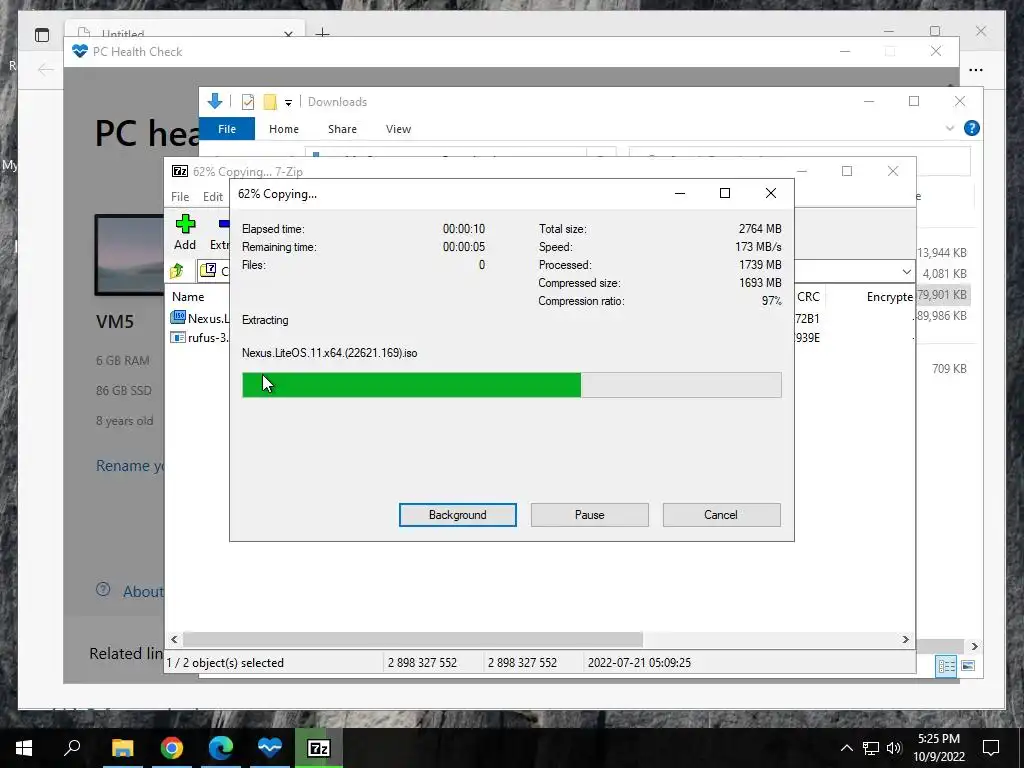This screenshot has width=1024, height=768.
Task: Open the Share ribbon tab in Downloads
Action: click(x=342, y=129)
